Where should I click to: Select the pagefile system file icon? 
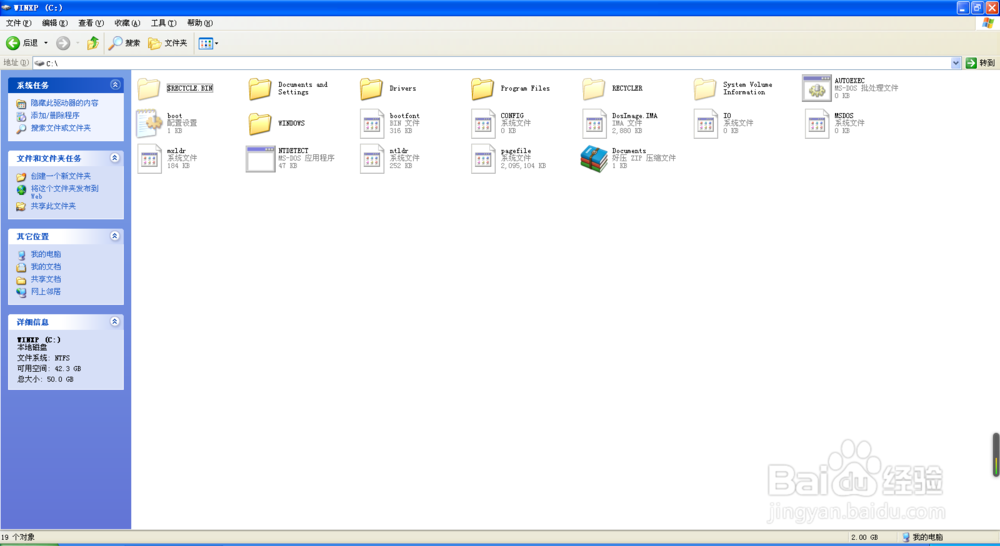483,159
